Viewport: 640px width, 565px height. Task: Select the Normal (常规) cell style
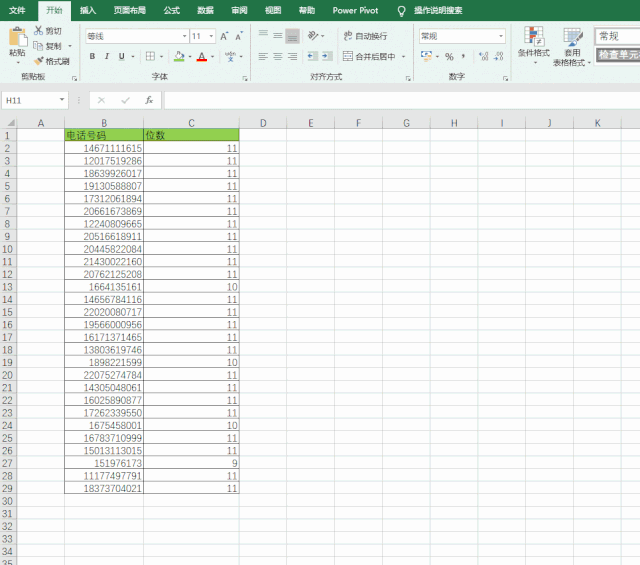point(617,36)
